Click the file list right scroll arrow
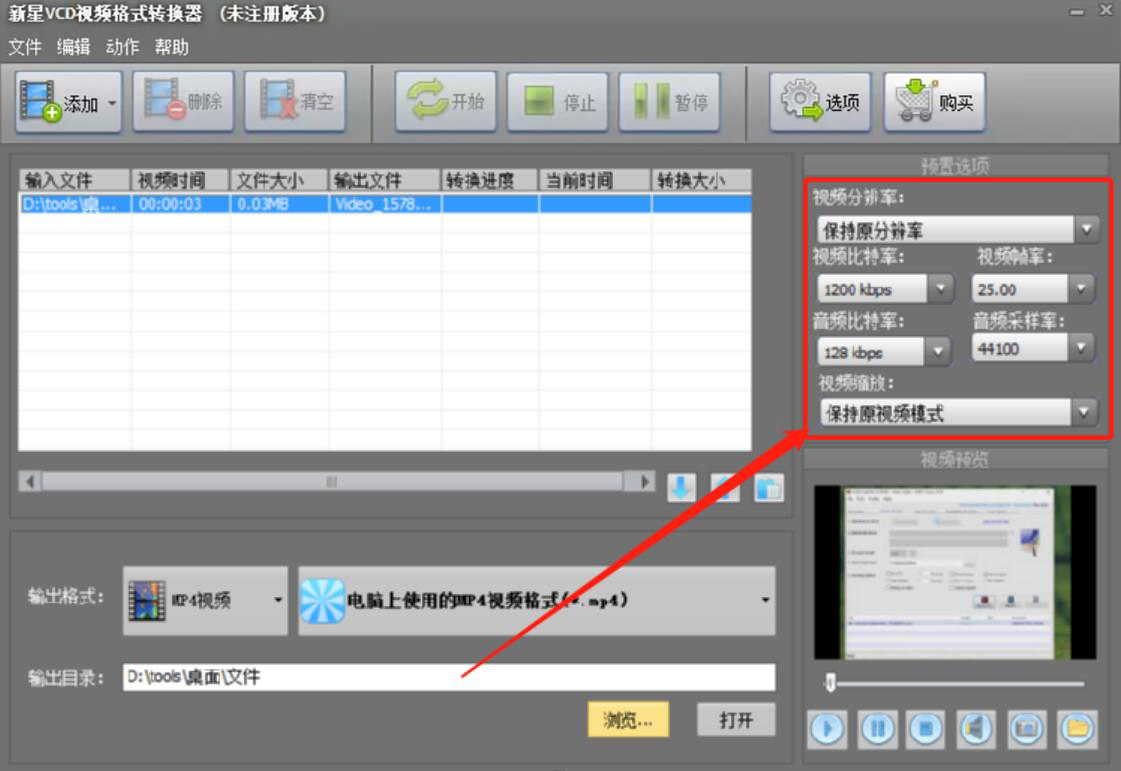Image resolution: width=1121 pixels, height=771 pixels. tap(644, 481)
